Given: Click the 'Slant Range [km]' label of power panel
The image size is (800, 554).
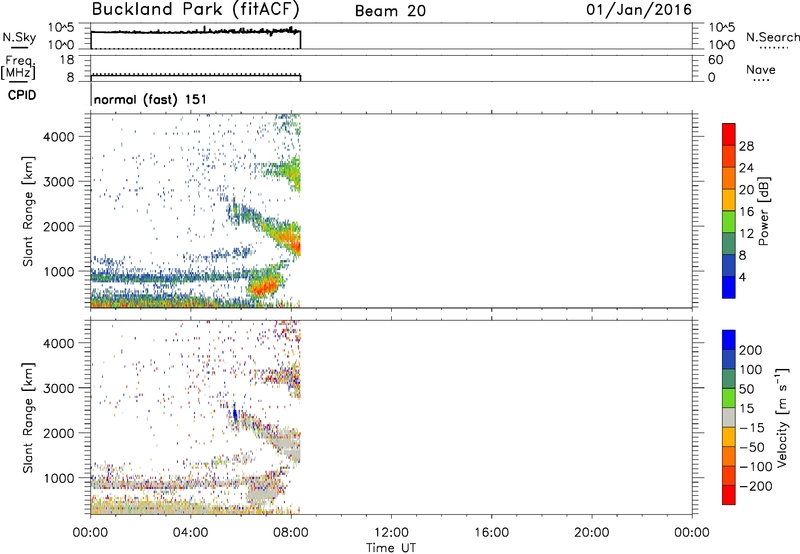Looking at the screenshot, I should [x=28, y=211].
